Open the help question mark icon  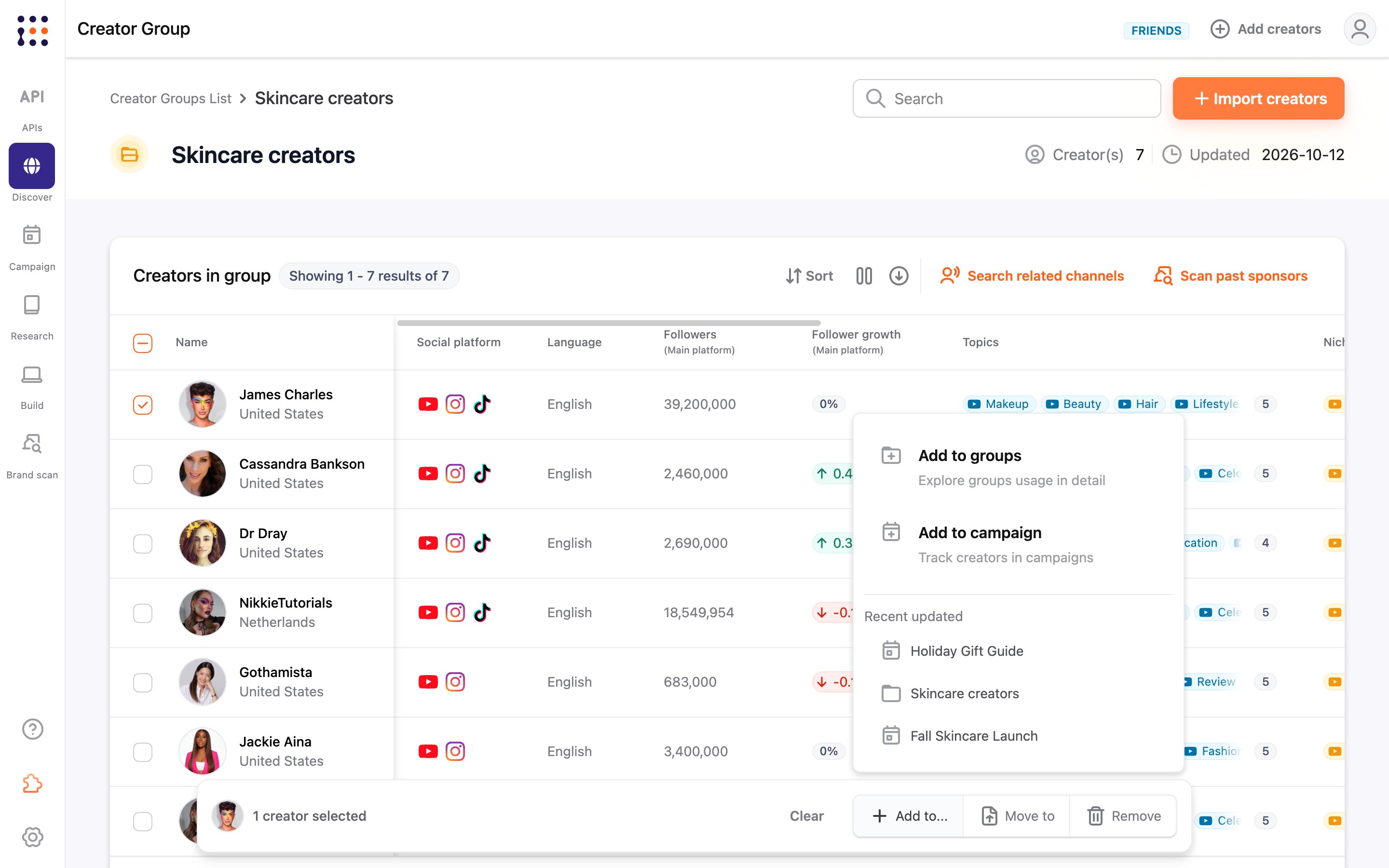tap(33, 729)
